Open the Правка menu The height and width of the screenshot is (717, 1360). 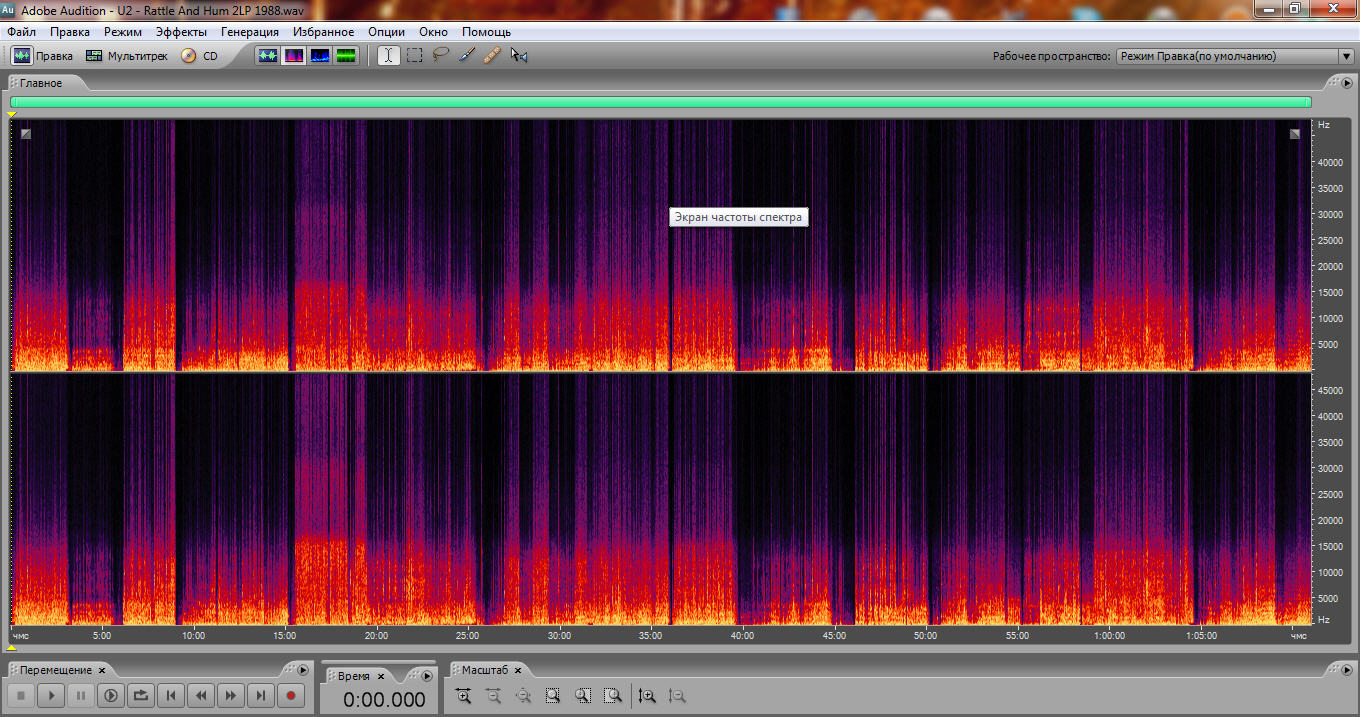click(x=70, y=32)
